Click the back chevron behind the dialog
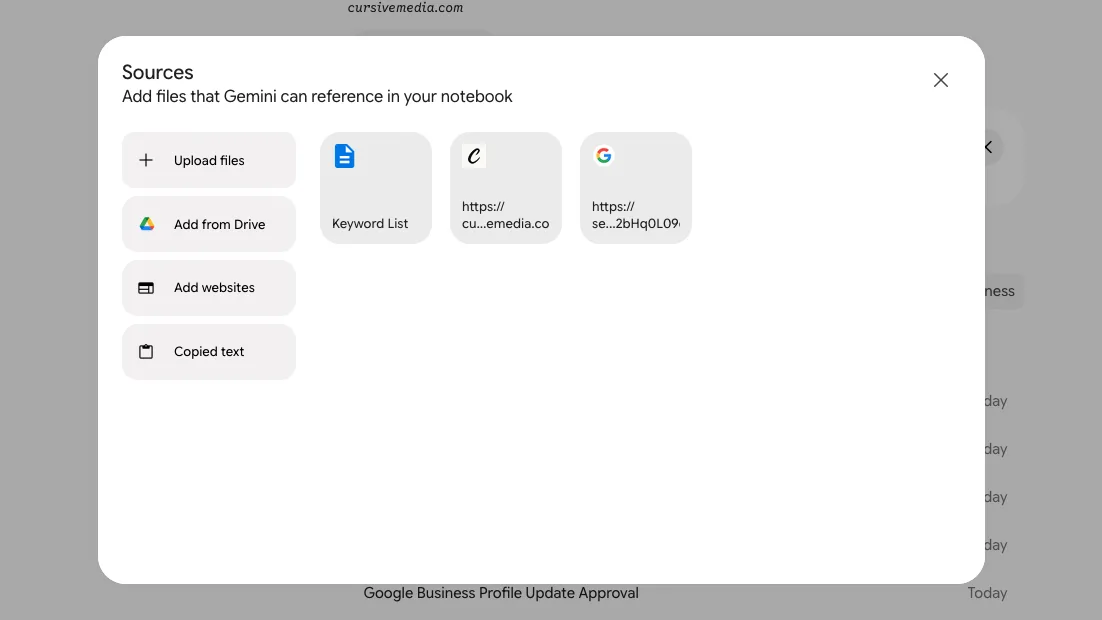Screen dimensions: 1102x620 [x=989, y=148]
